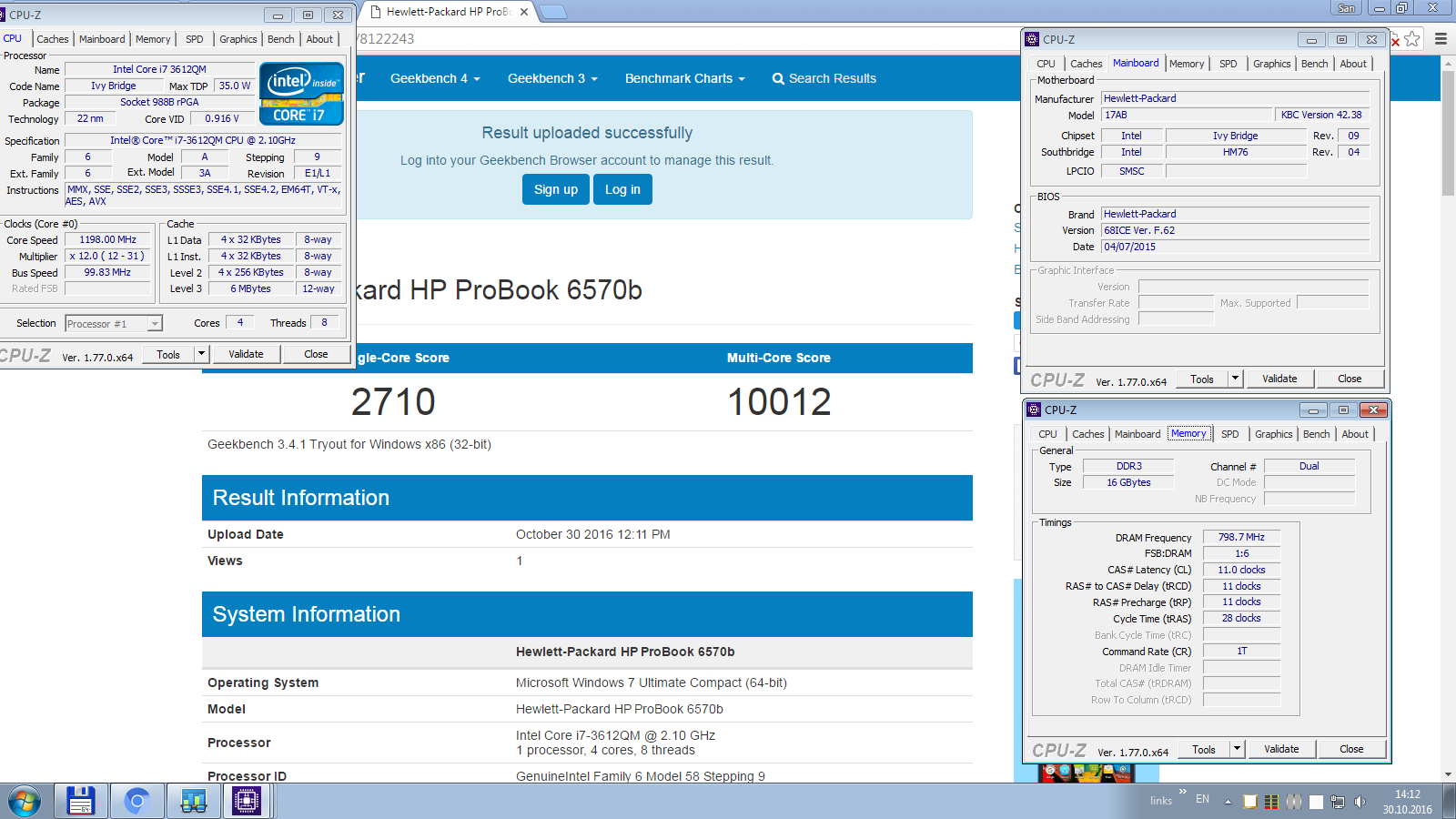The width and height of the screenshot is (1456, 819).
Task: Click the CPU-Z title icon in Mainboard window
Action: tap(1032, 39)
